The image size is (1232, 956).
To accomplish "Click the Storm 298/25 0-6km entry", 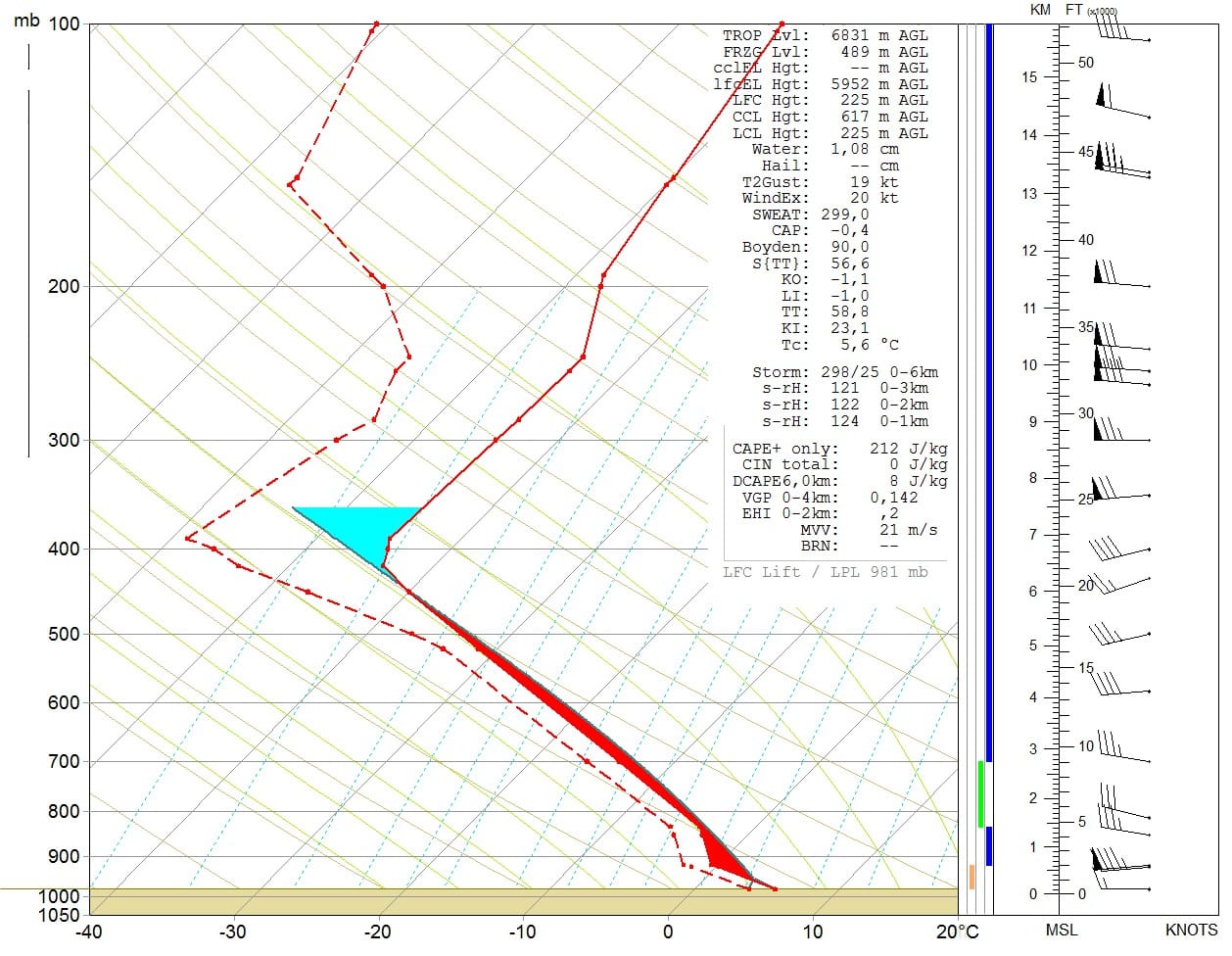I will [x=844, y=372].
